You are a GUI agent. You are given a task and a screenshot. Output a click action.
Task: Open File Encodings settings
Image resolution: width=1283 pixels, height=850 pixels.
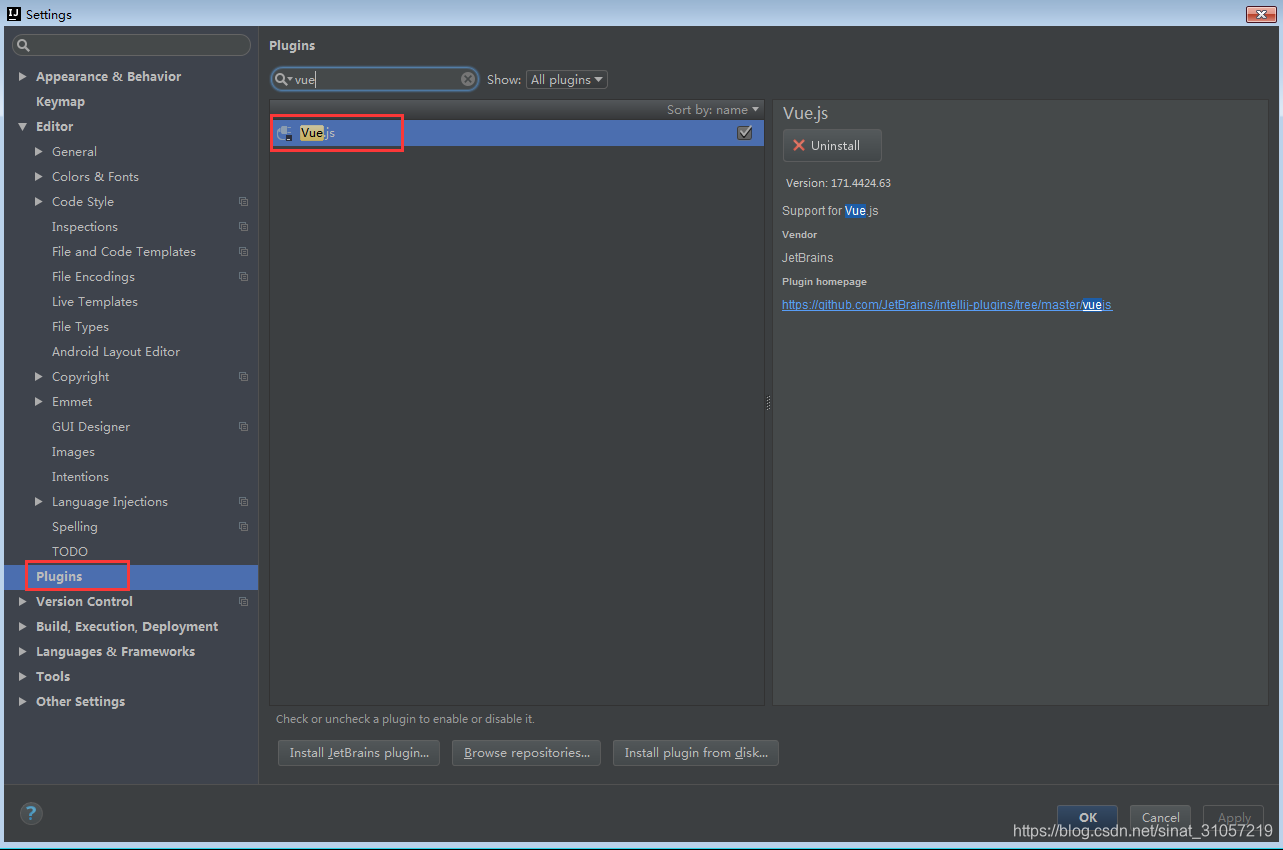coord(93,276)
